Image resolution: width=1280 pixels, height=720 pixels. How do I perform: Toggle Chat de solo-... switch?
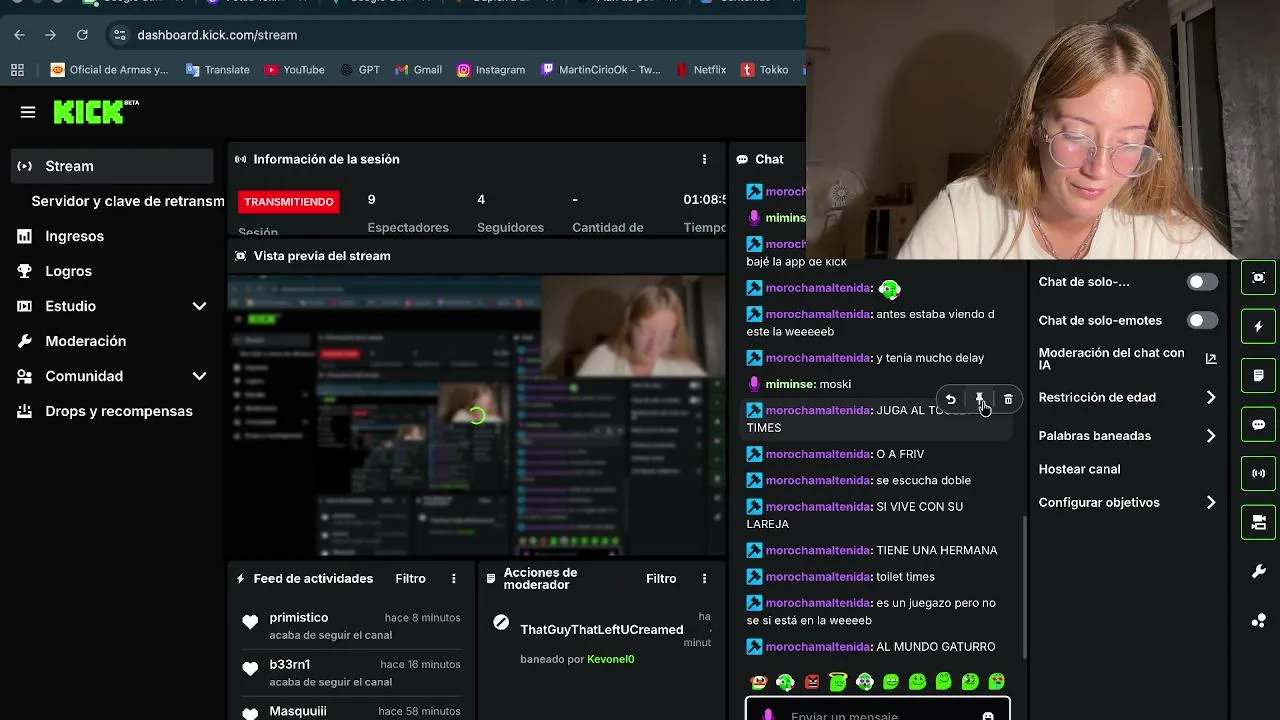tap(1202, 282)
